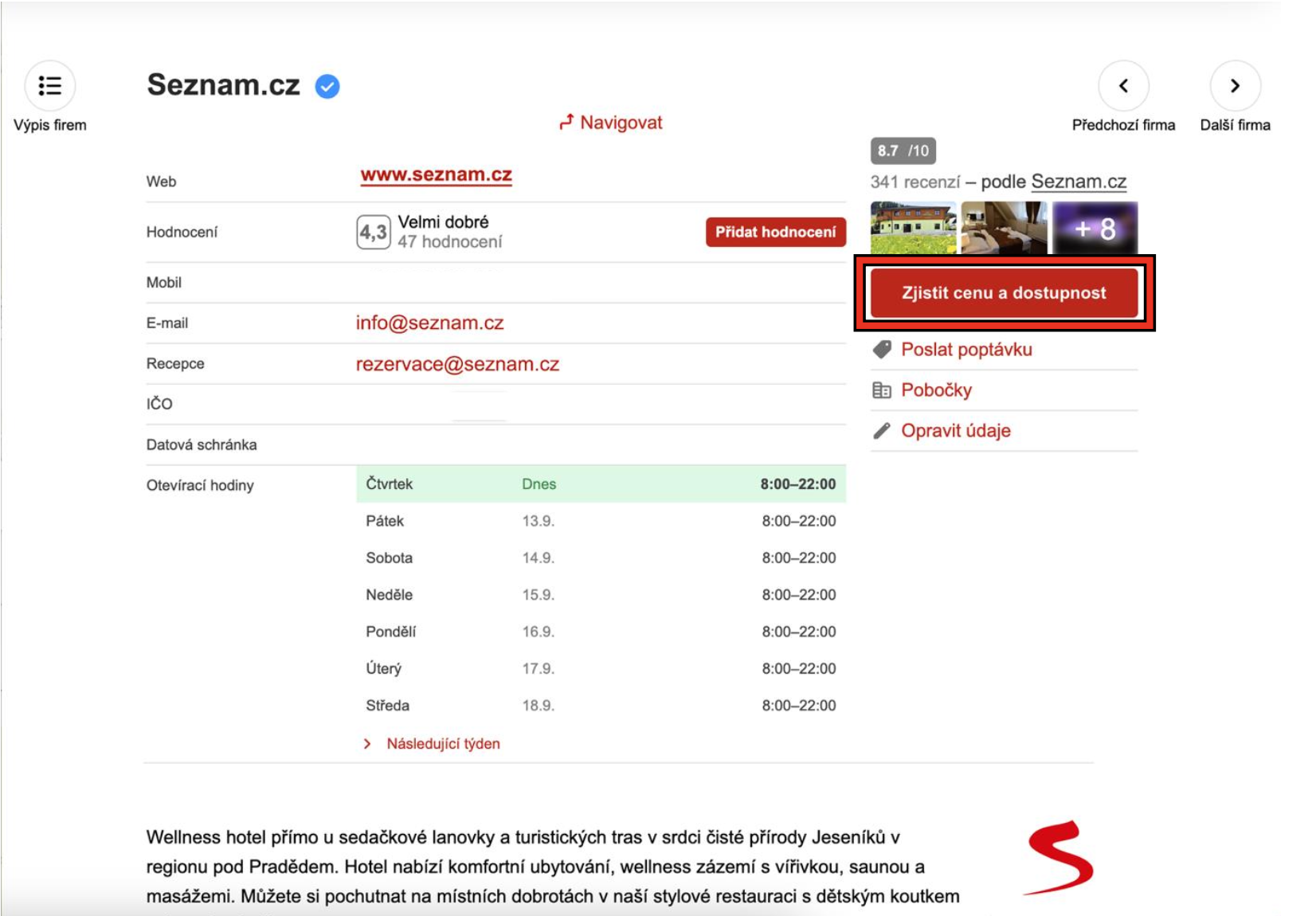Click the Neděle 15.9. hours row
The height and width of the screenshot is (916, 1316).
coord(601,594)
